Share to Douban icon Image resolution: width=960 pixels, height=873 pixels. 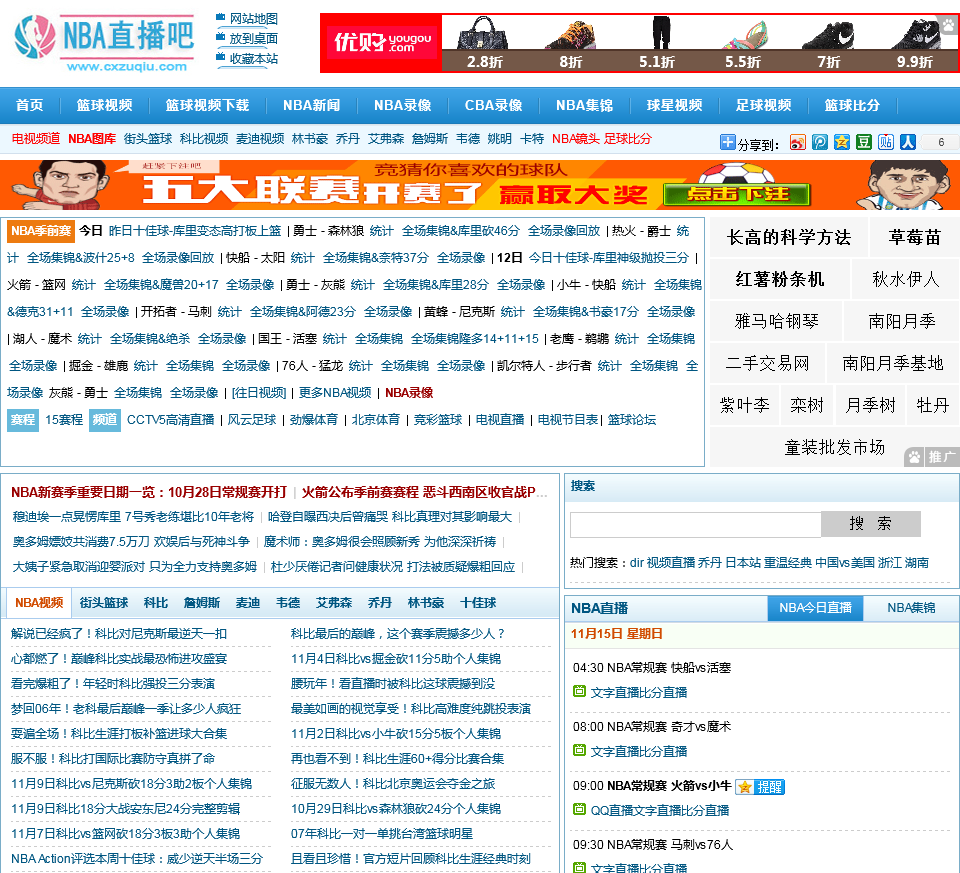point(864,143)
